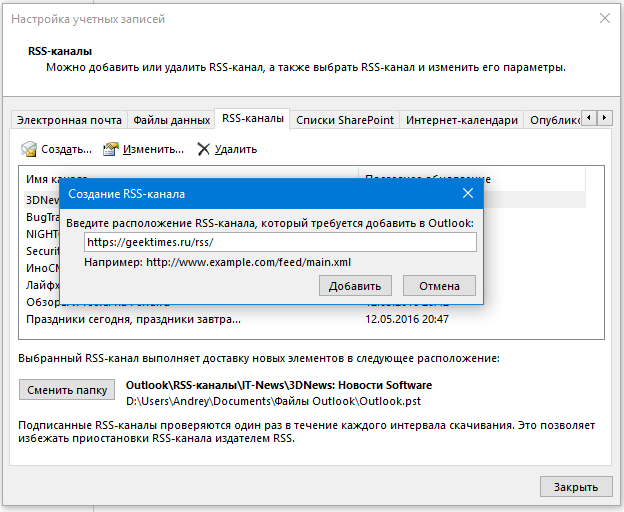Click the Создать... text label
Image resolution: width=624 pixels, height=512 pixels.
point(66,149)
